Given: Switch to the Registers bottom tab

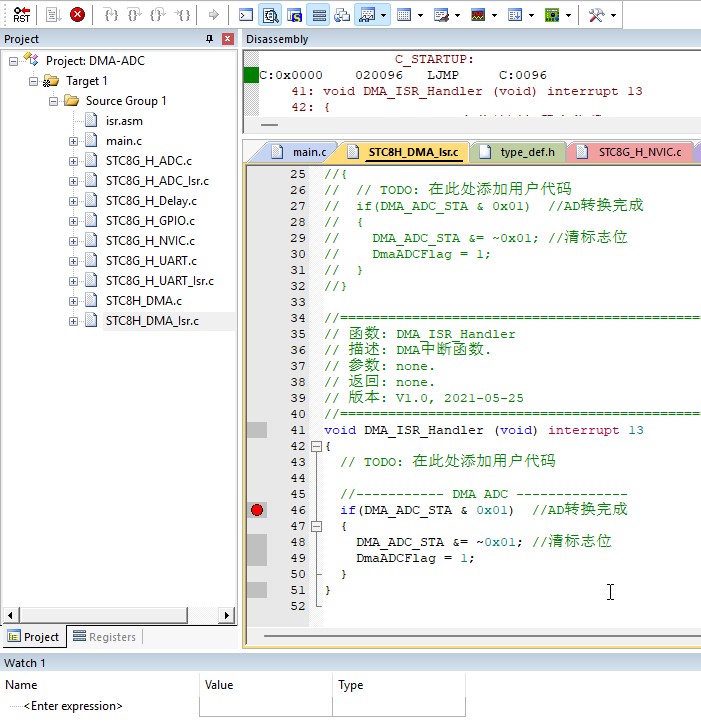Looking at the screenshot, I should (x=105, y=637).
